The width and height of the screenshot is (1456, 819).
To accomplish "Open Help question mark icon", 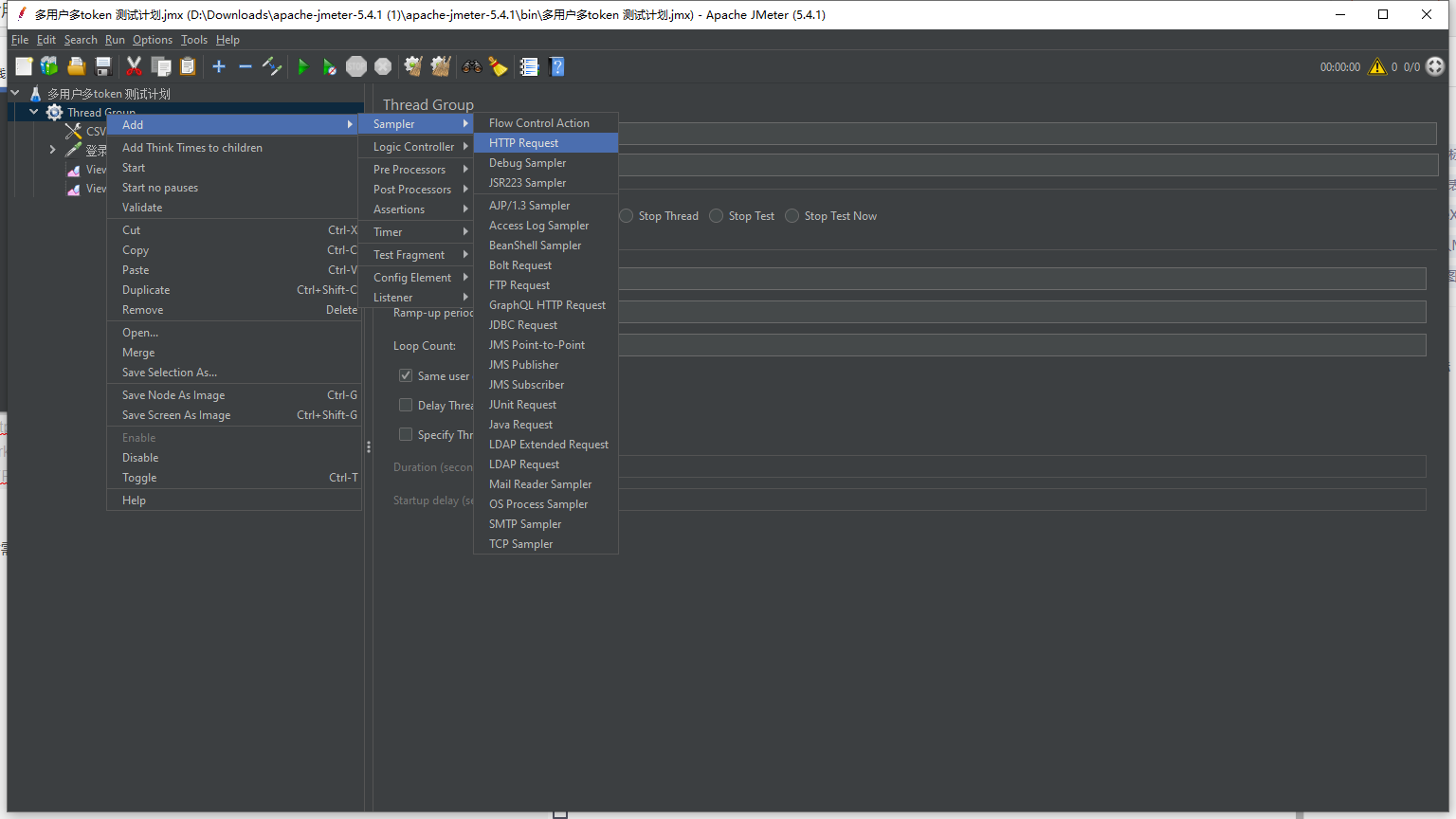I will point(557,66).
